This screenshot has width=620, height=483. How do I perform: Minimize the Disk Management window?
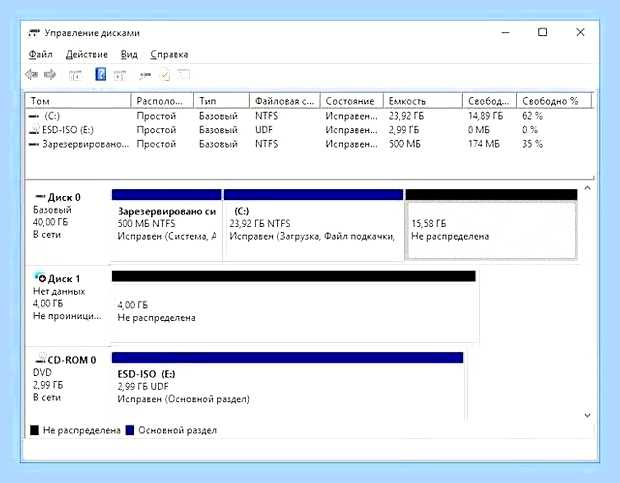click(x=505, y=33)
